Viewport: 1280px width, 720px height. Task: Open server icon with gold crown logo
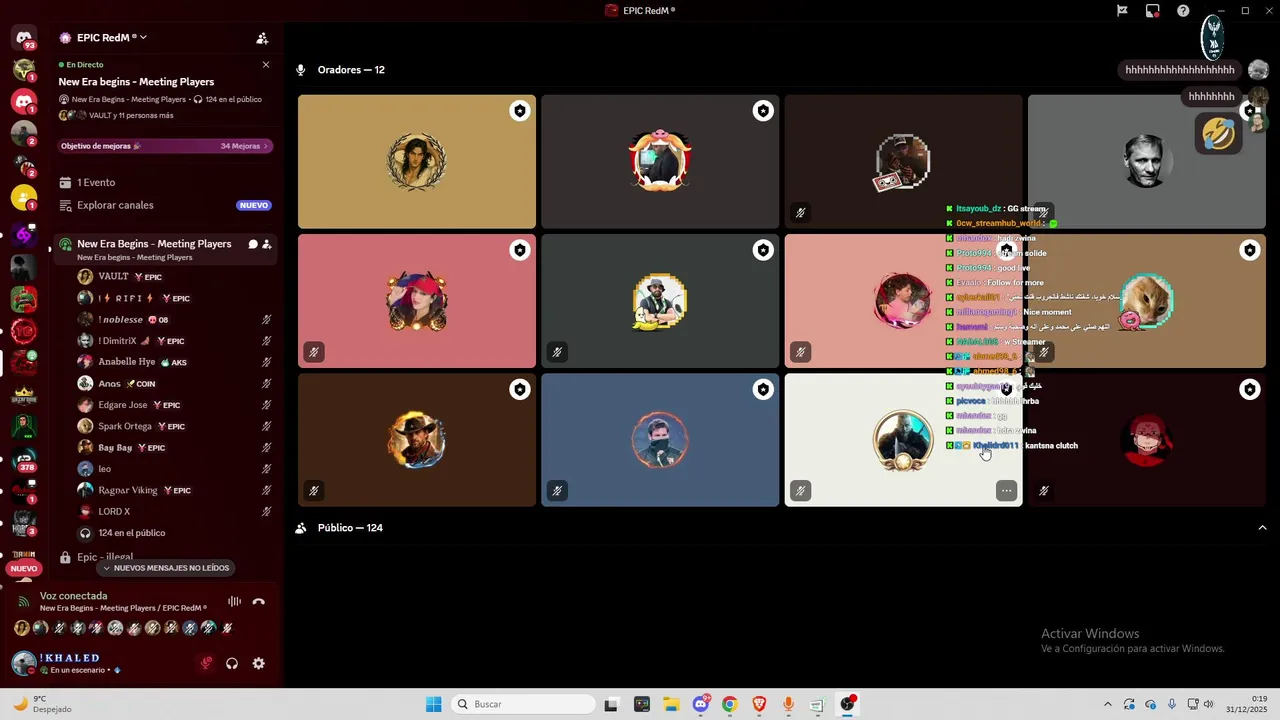click(x=24, y=395)
